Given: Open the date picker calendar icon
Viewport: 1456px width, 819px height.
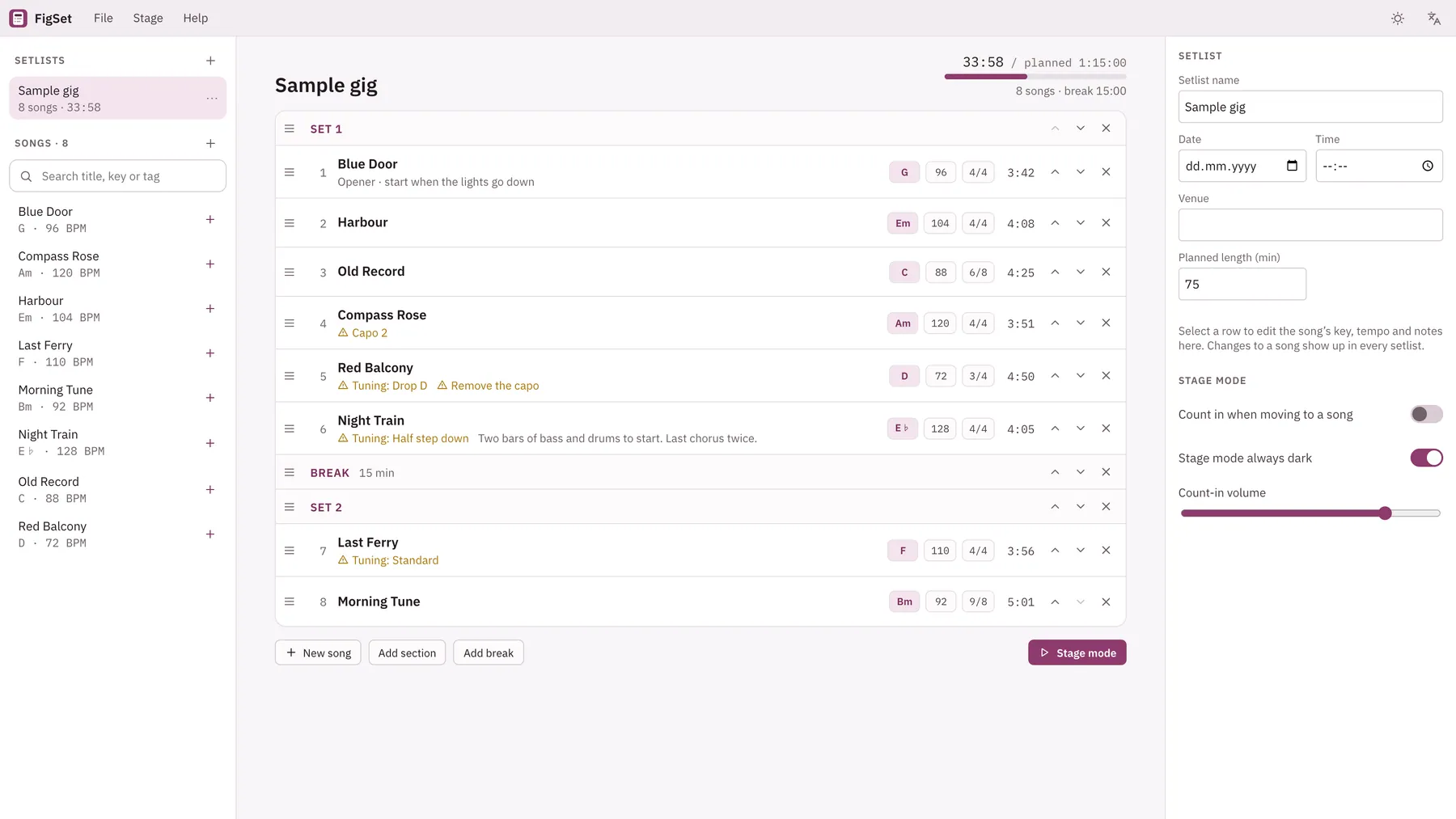Looking at the screenshot, I should pyautogui.click(x=1292, y=166).
